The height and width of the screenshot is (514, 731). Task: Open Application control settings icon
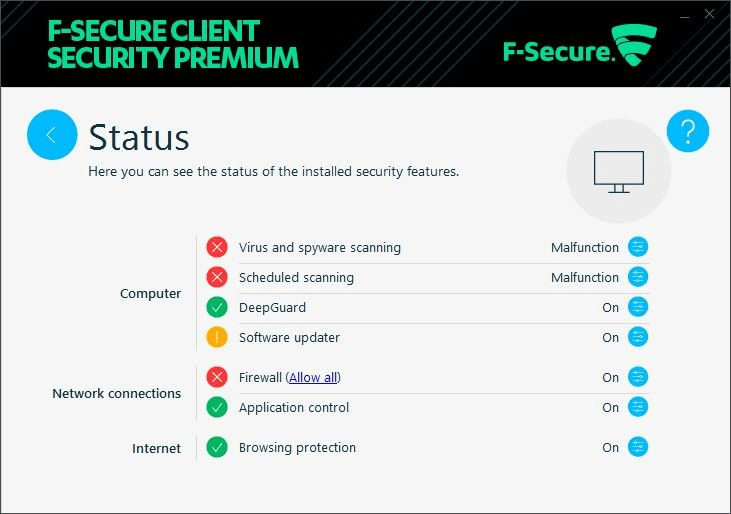(x=638, y=407)
